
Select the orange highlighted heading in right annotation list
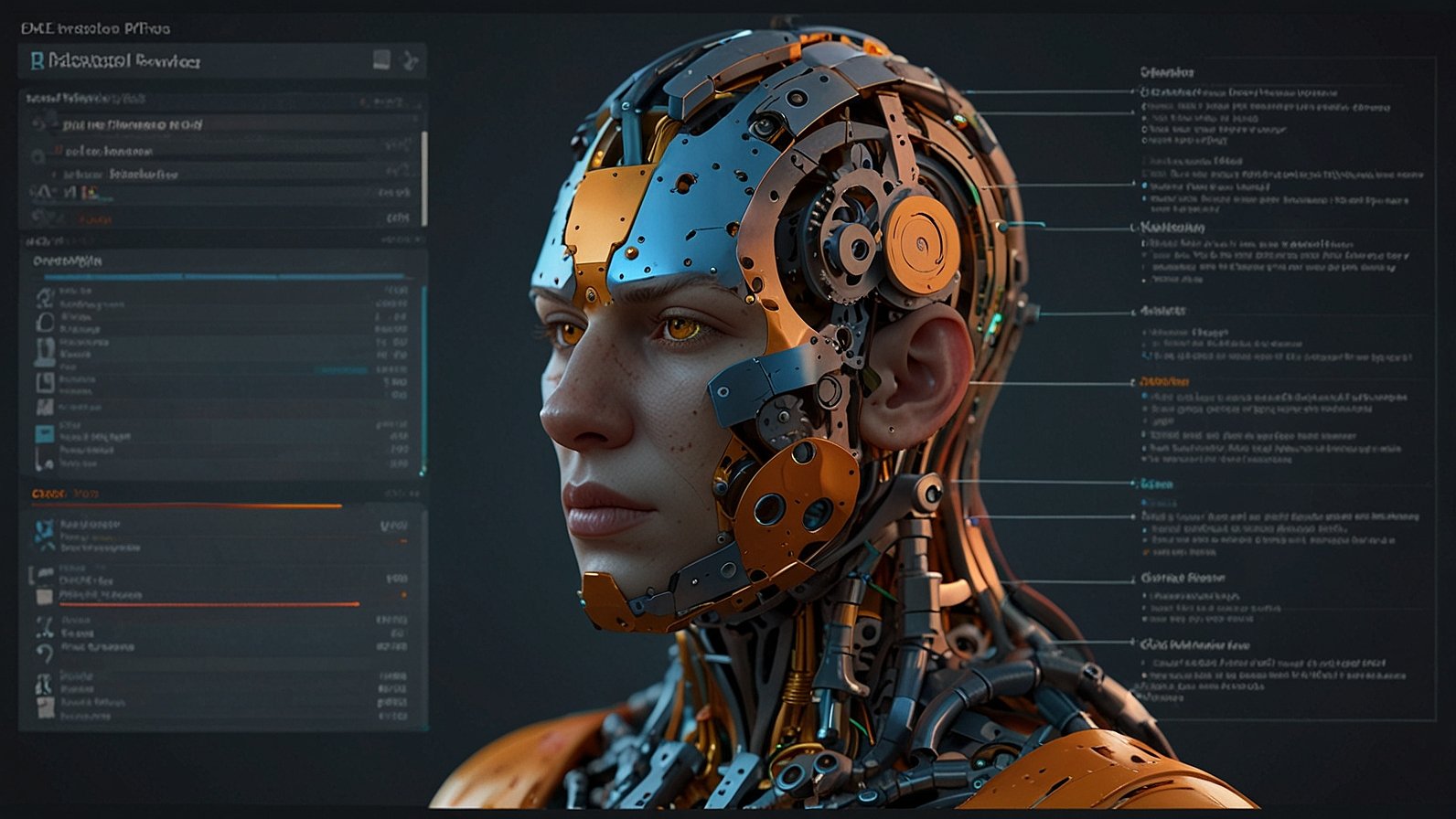[1164, 381]
